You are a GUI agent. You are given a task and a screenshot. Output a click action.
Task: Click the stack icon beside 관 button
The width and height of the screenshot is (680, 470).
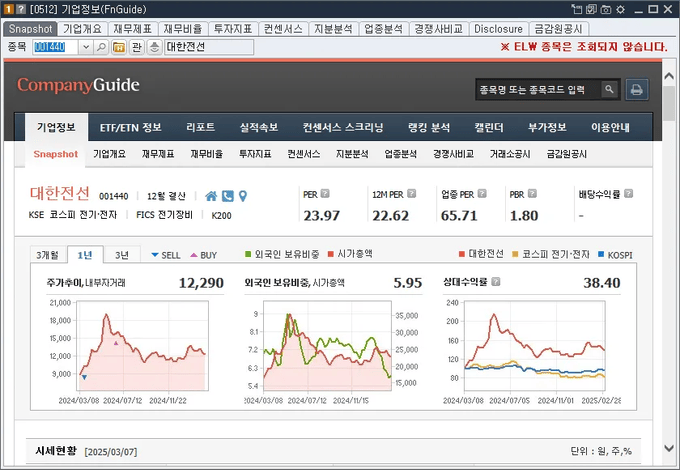[154, 47]
